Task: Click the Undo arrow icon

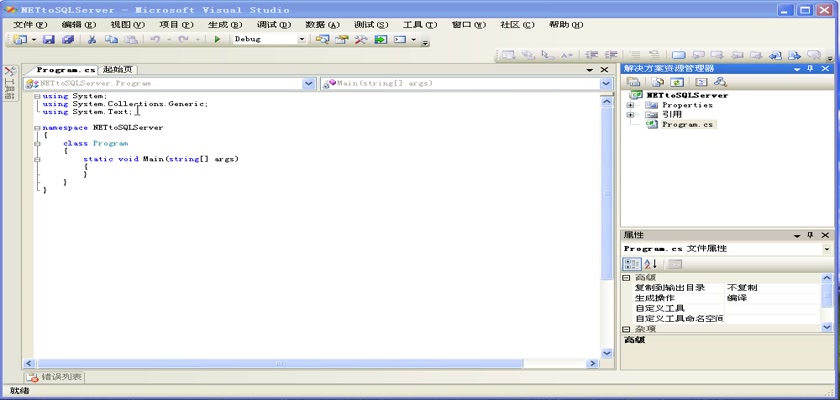Action: 155,39
